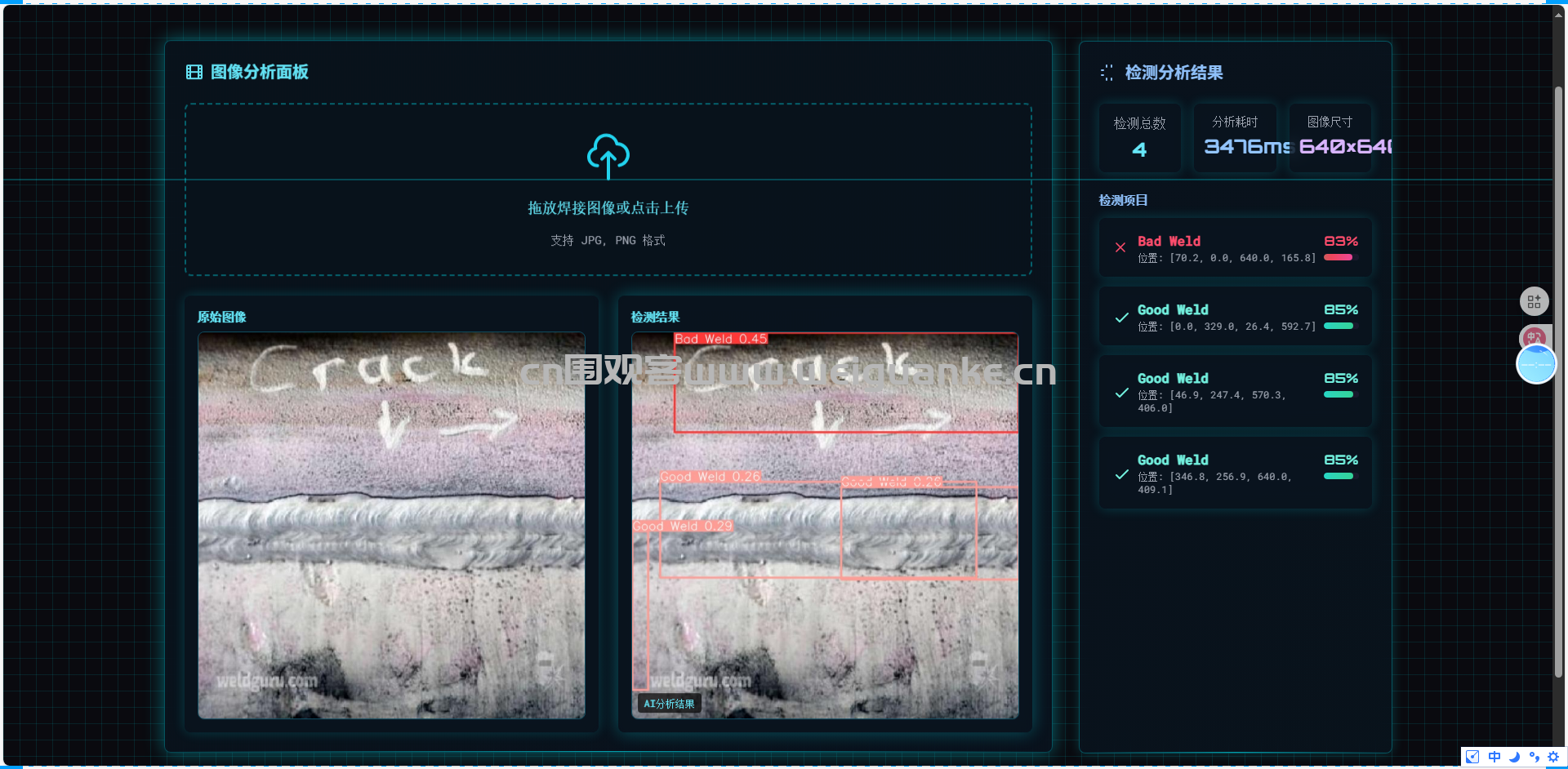This screenshot has width=1568, height=769.
Task: Click position text [0.0, 329.0, 26.4, 592.7]
Action: click(1227, 327)
